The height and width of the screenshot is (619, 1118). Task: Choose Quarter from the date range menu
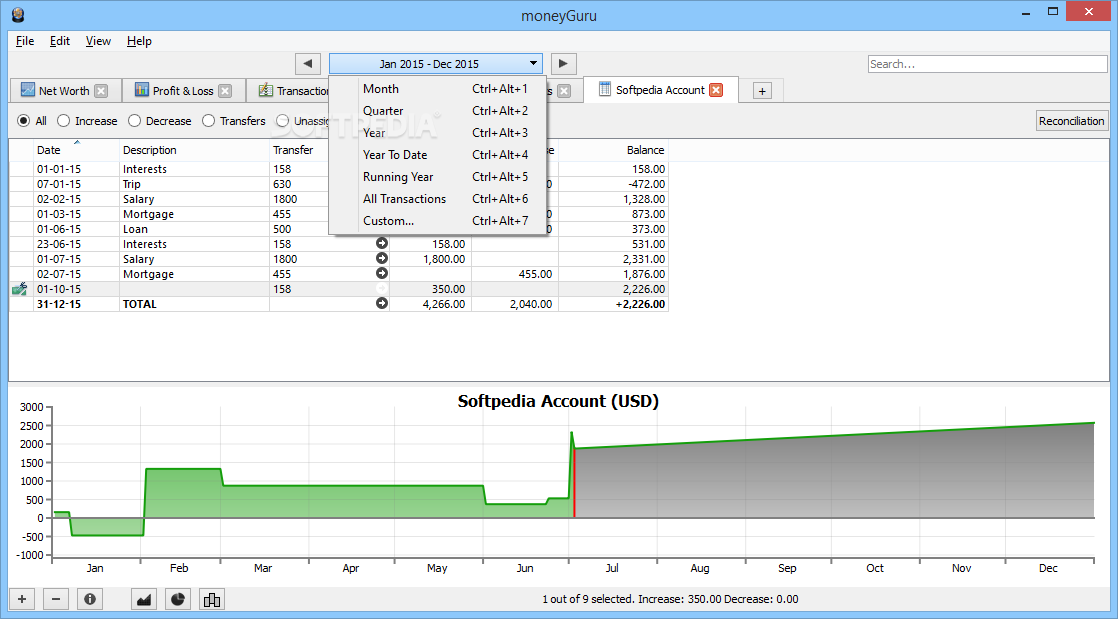click(x=438, y=111)
